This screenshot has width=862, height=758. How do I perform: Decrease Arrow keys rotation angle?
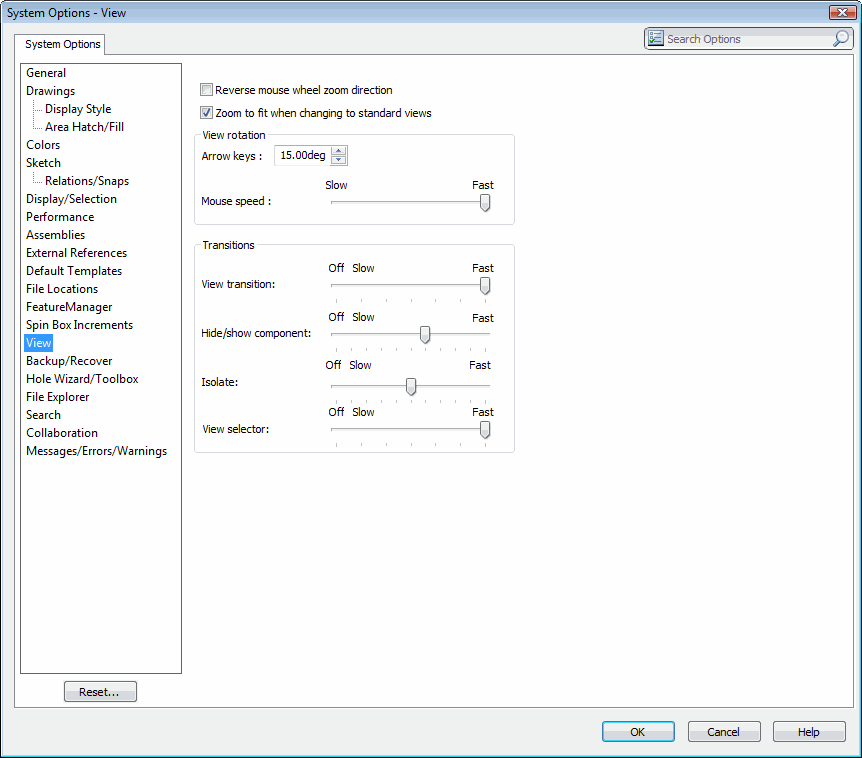[339, 160]
